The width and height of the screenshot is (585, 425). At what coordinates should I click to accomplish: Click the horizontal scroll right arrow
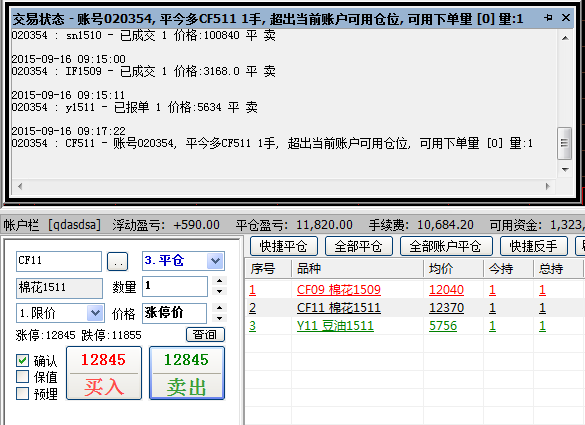point(547,186)
